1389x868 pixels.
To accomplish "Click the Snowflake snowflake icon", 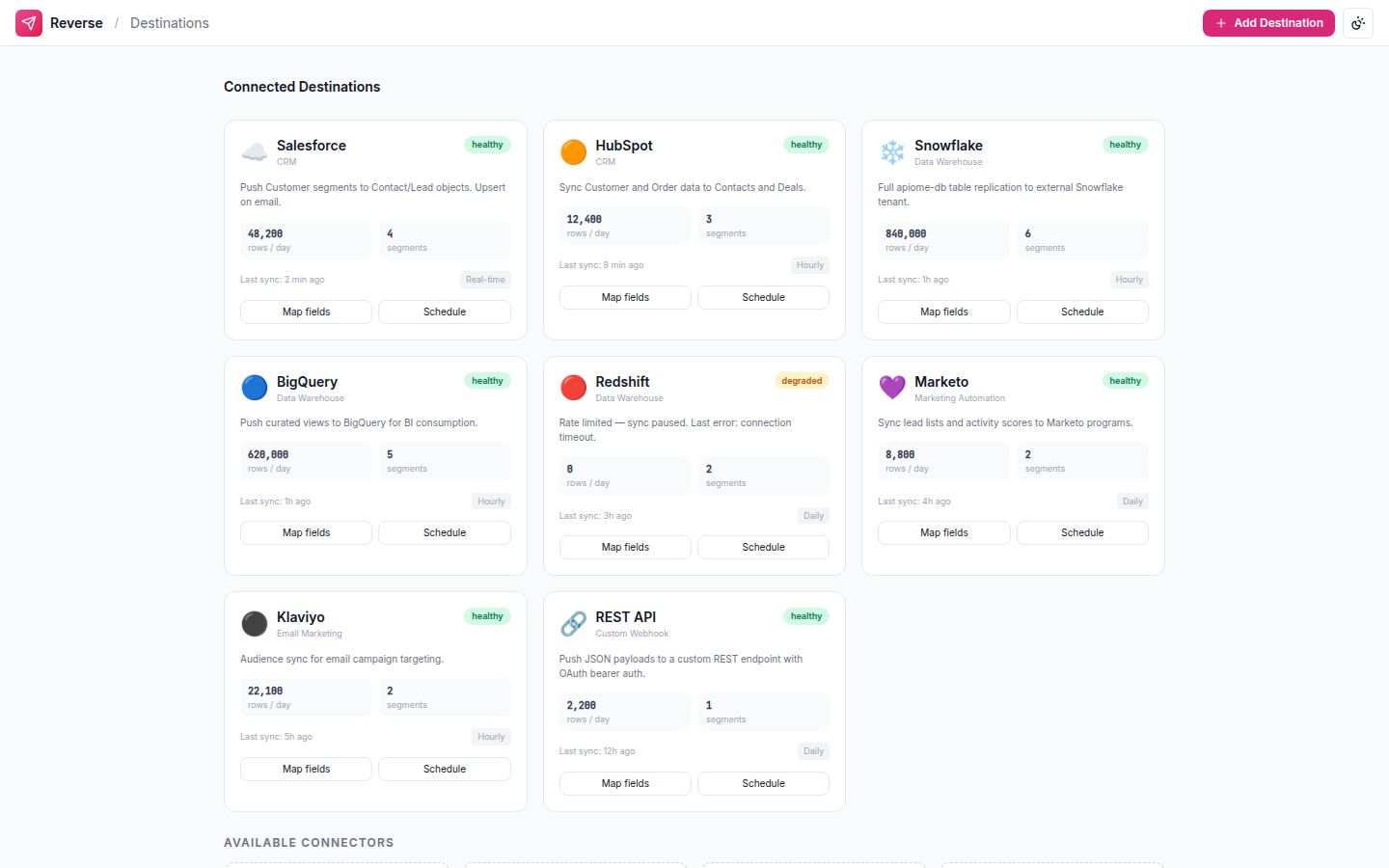I will point(892,151).
